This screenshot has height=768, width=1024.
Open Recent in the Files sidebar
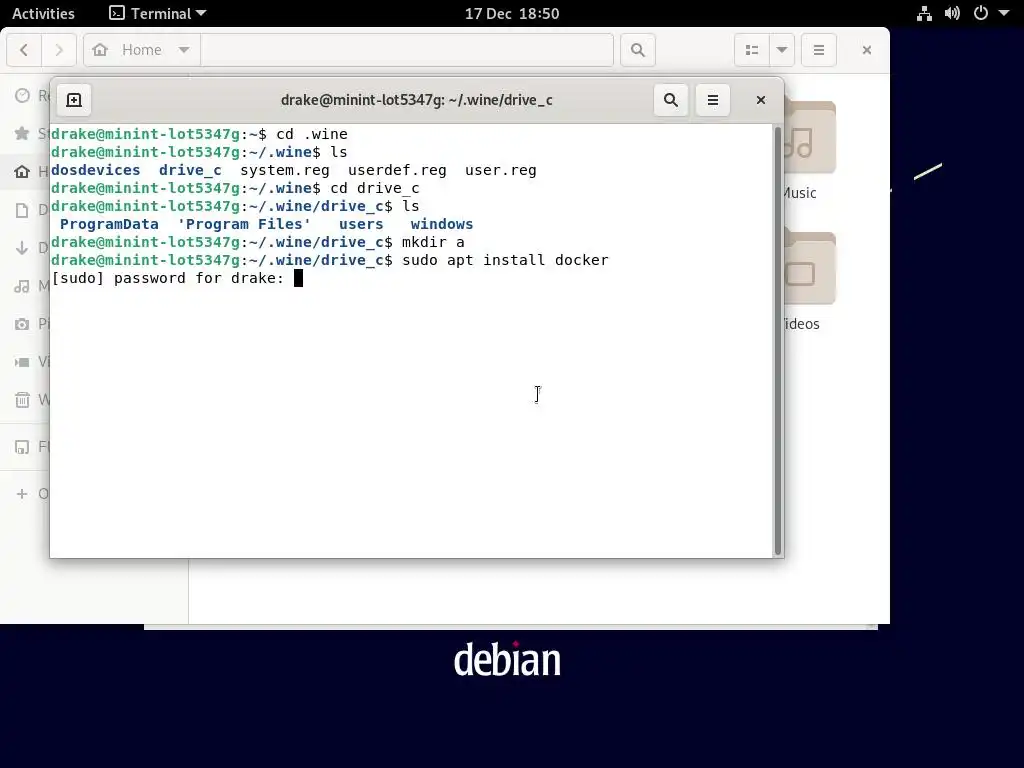click(x=25, y=95)
